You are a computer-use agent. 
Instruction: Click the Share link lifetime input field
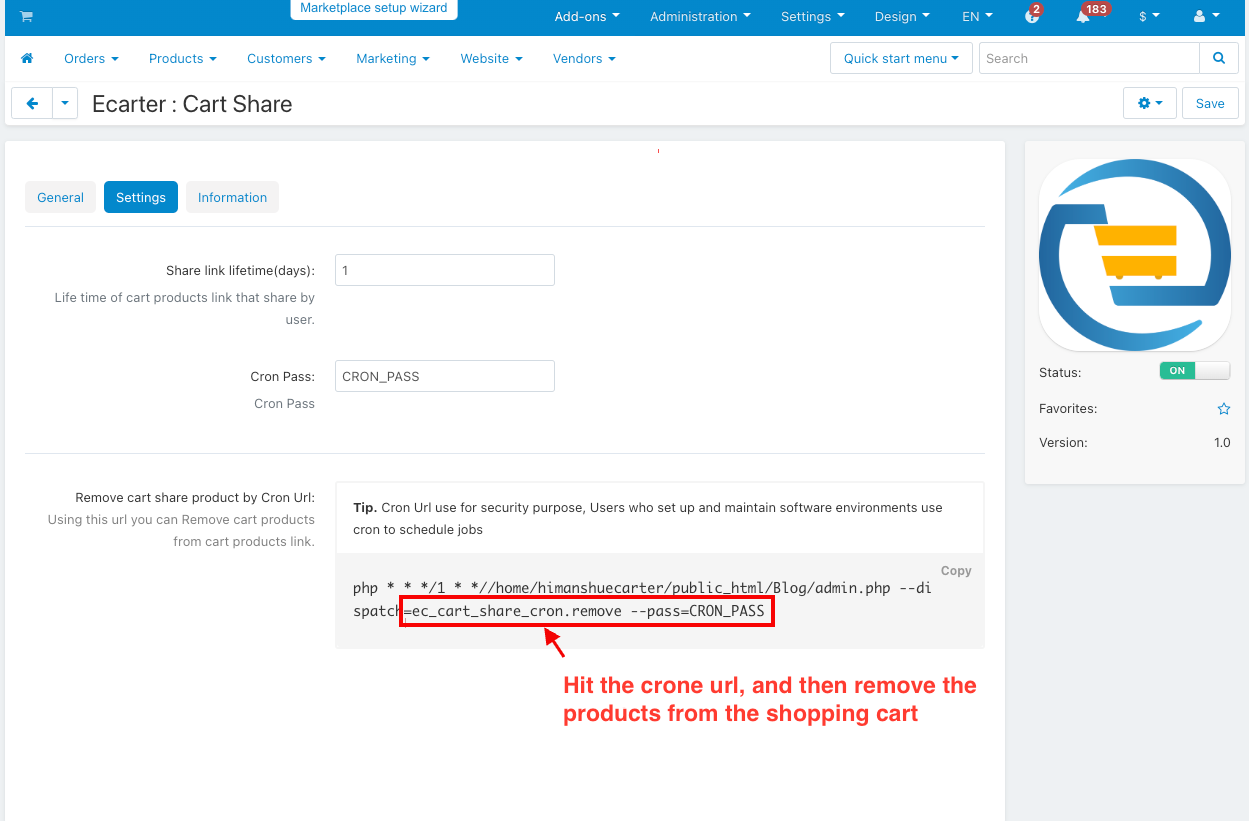point(444,270)
